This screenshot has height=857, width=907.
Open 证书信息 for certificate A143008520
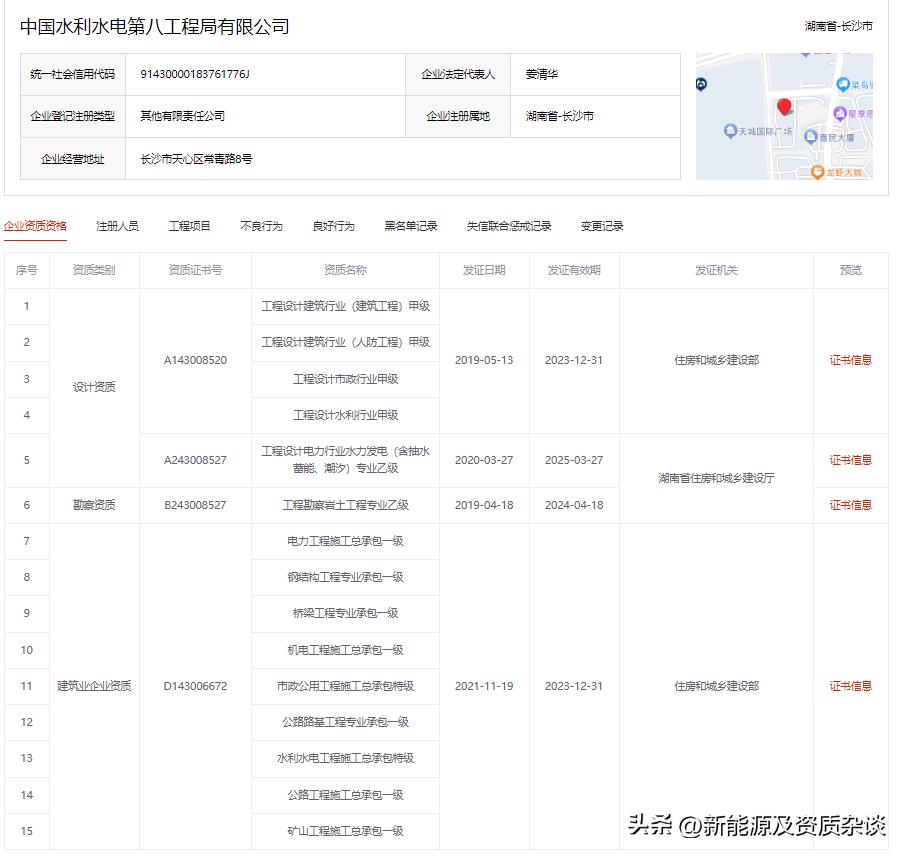coord(848,360)
